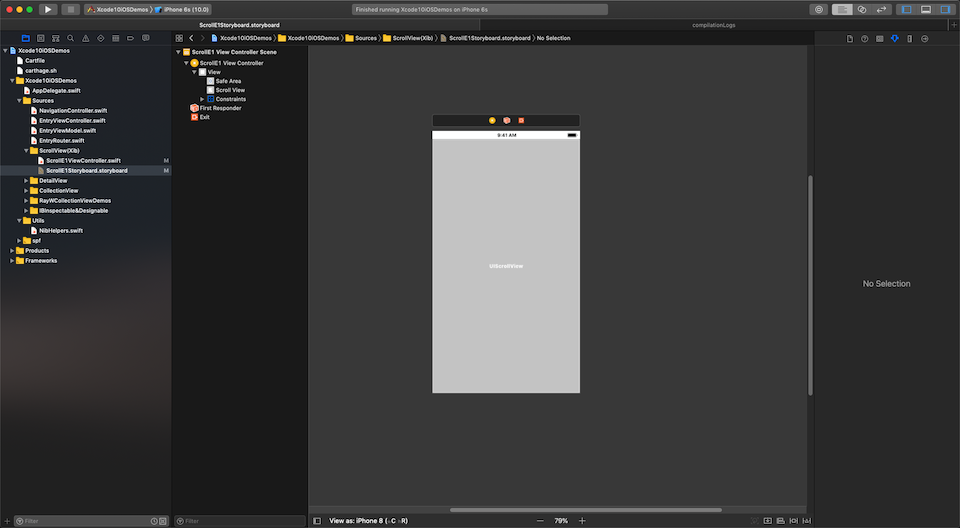Click the Run (play) button
This screenshot has height=528, width=960.
tap(47, 9)
